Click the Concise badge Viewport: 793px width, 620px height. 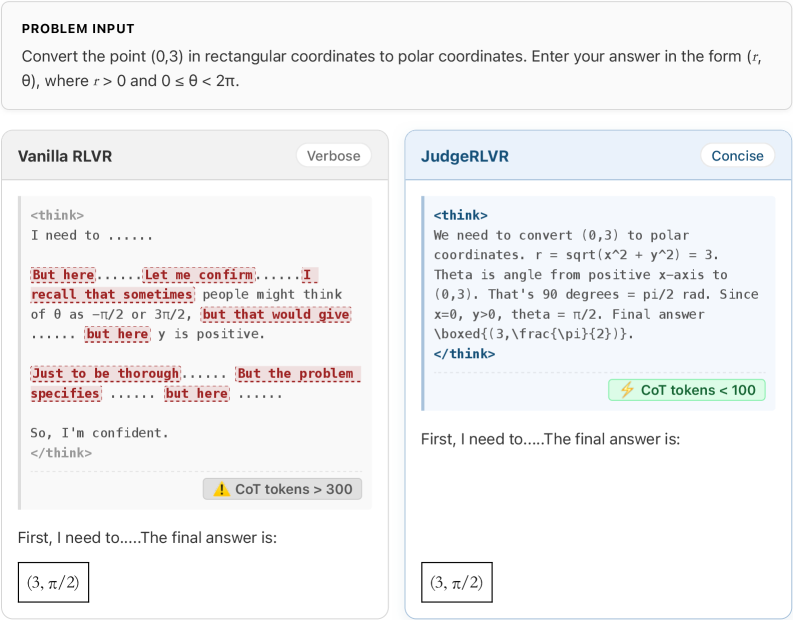(x=737, y=156)
